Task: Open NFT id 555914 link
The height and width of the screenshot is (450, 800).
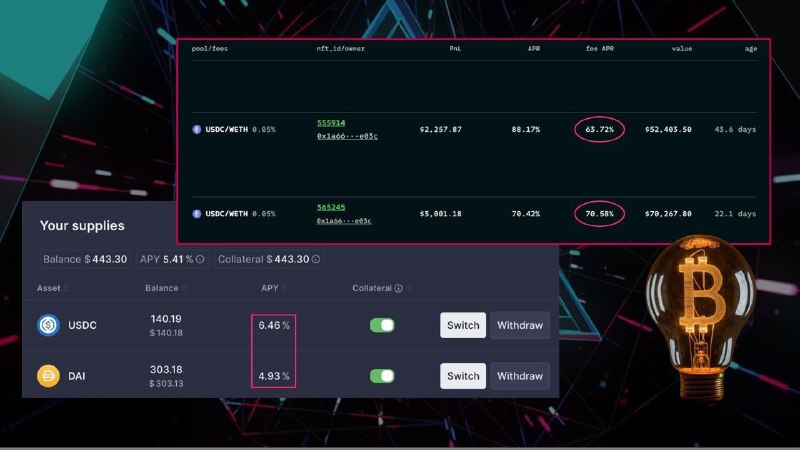Action: point(331,123)
